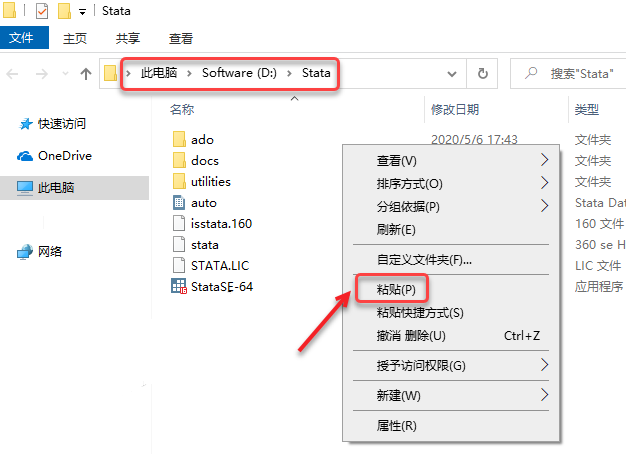
Task: Select the StataSE-64 application icon
Action: 179,286
